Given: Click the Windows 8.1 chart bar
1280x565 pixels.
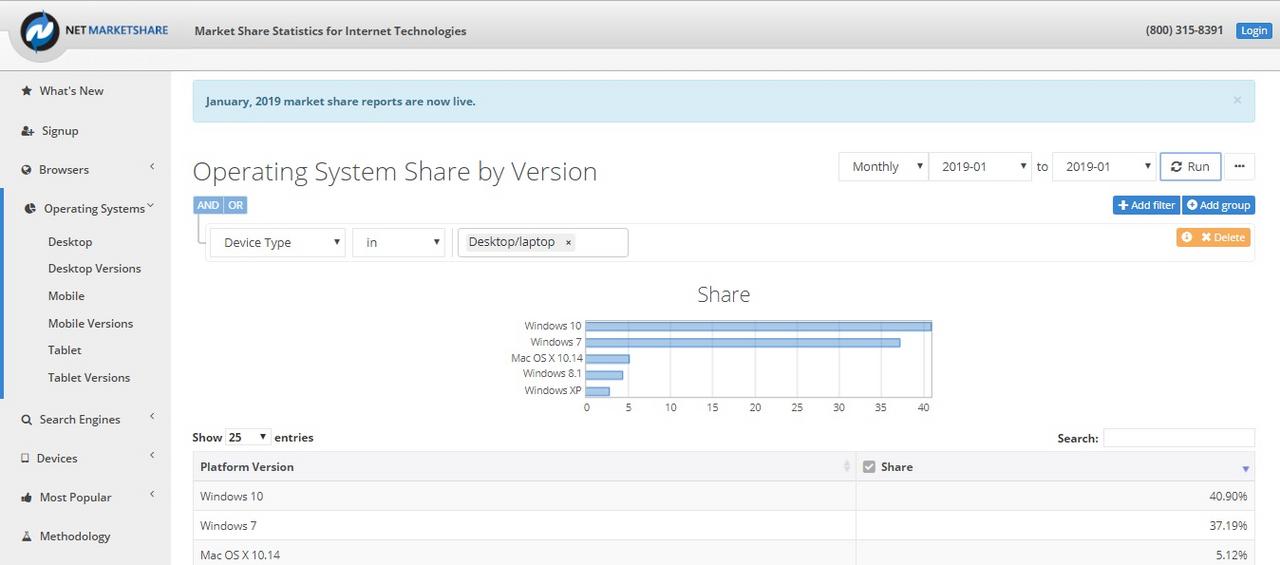Looking at the screenshot, I should coord(604,375).
